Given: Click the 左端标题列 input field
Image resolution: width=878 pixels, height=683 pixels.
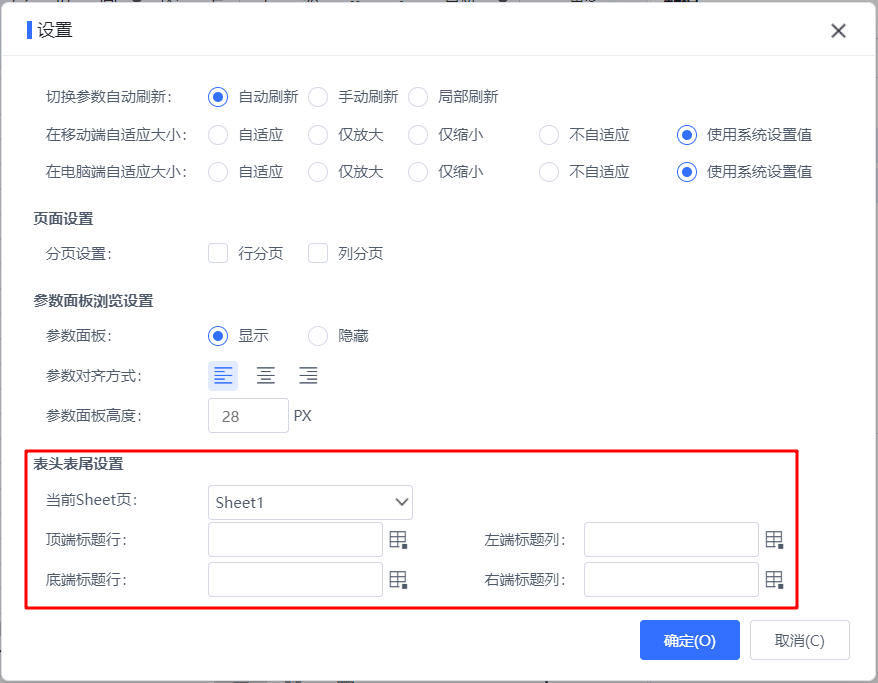Looking at the screenshot, I should point(671,540).
